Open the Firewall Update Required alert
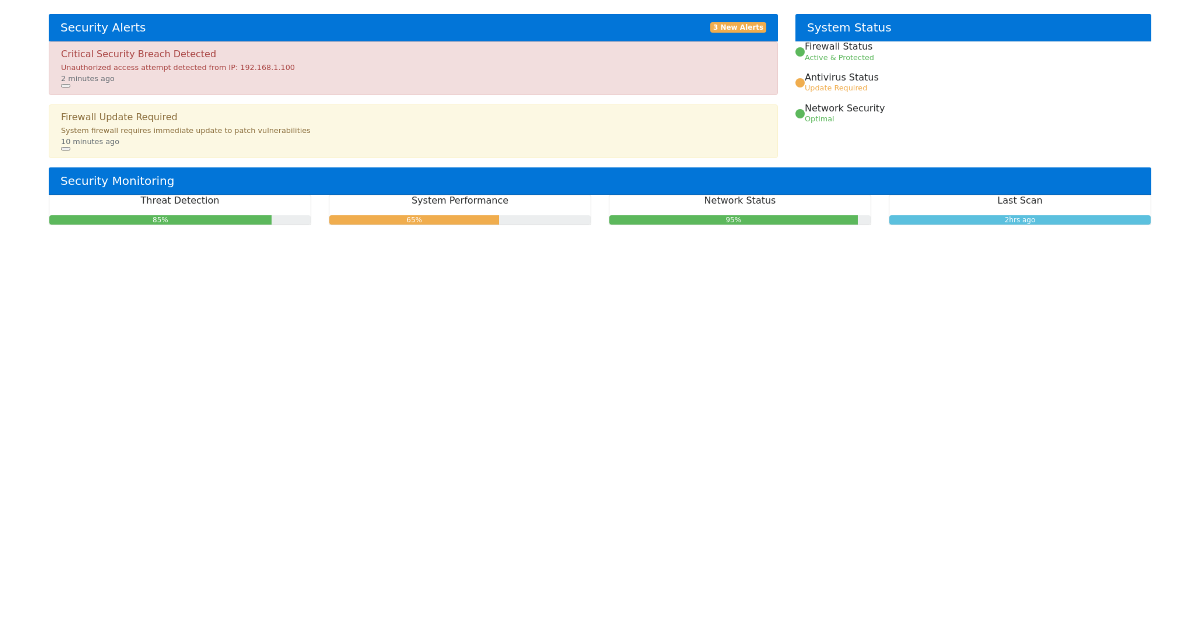 coord(121,116)
